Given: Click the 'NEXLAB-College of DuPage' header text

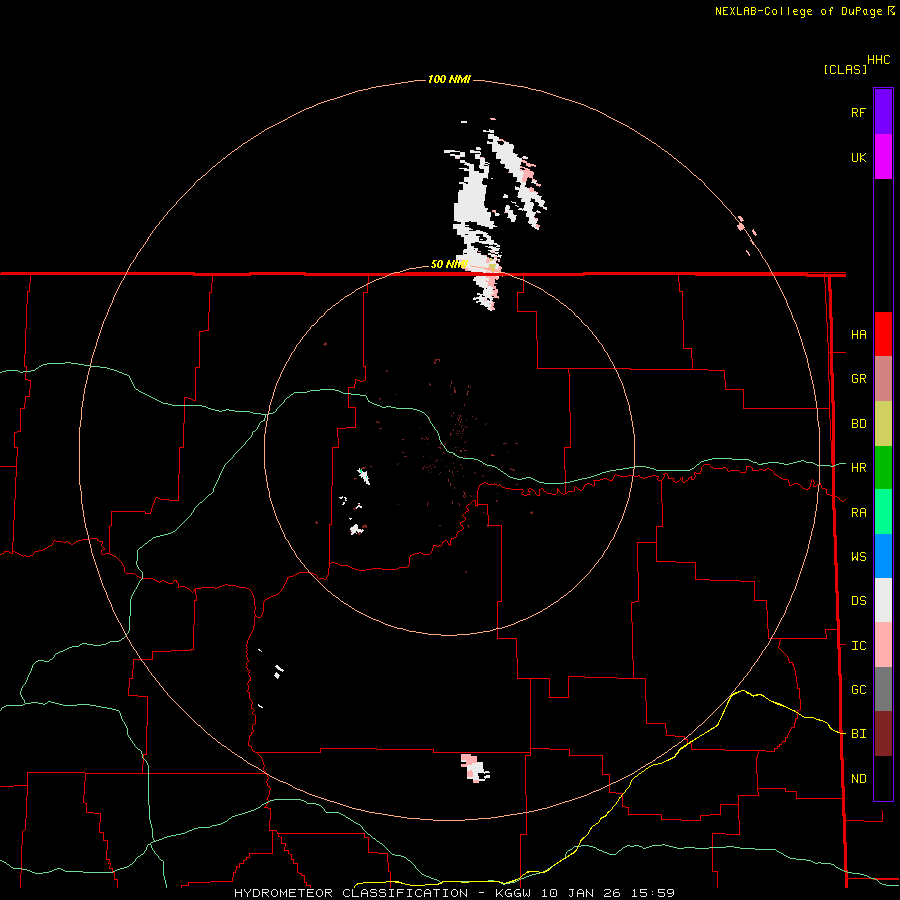Looking at the screenshot, I should click(x=798, y=11).
